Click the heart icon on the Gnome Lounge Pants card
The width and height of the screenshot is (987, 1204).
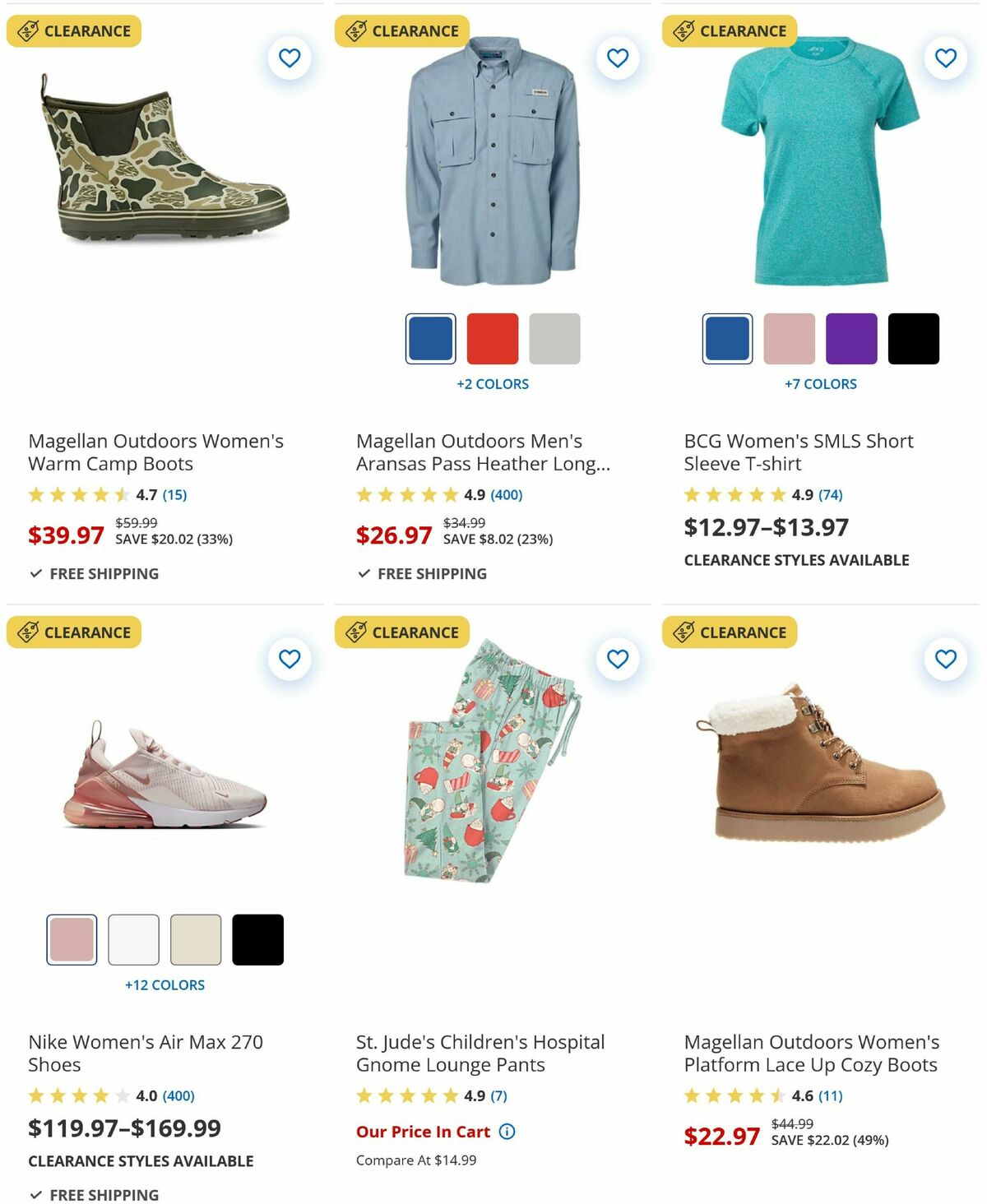618,658
